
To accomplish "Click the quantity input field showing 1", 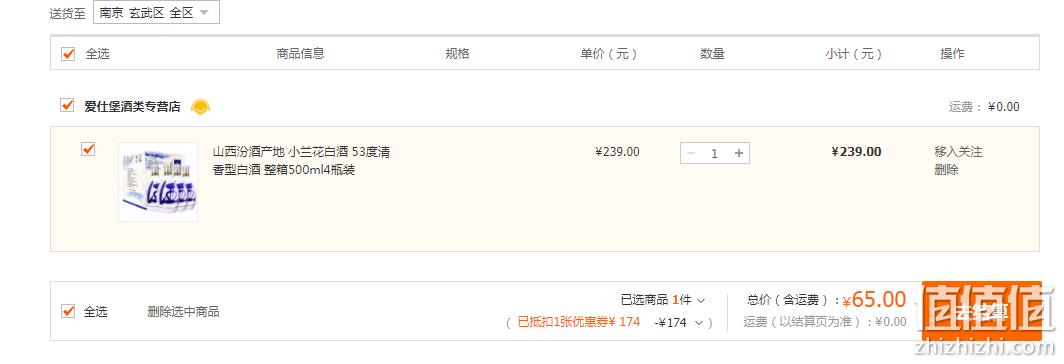I will [715, 153].
